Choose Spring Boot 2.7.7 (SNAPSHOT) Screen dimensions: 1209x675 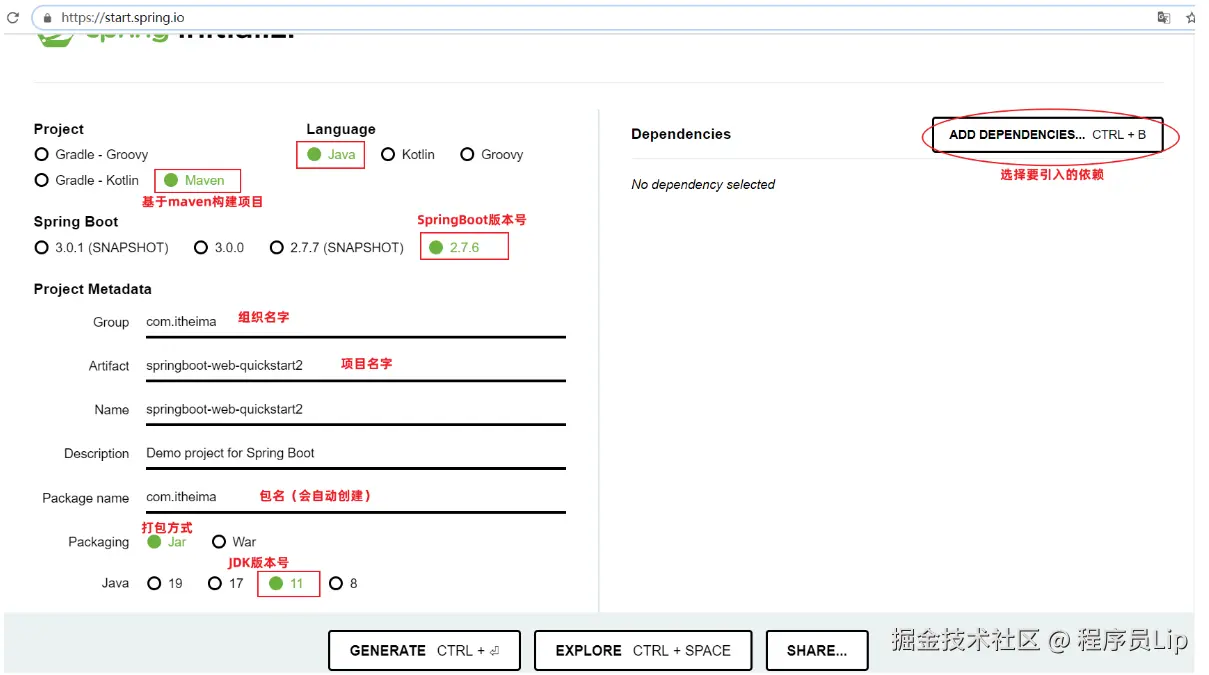tap(337, 247)
